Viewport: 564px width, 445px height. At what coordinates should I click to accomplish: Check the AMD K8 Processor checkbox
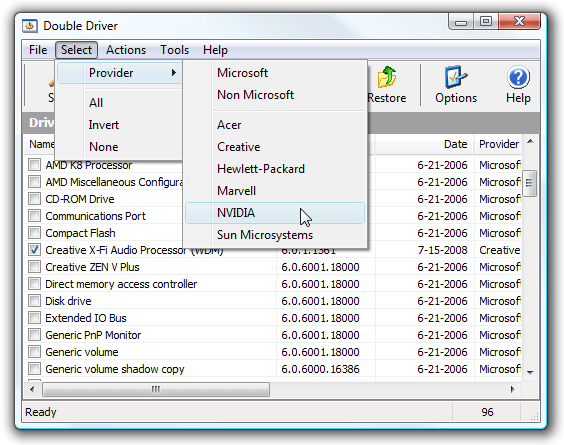(35, 165)
